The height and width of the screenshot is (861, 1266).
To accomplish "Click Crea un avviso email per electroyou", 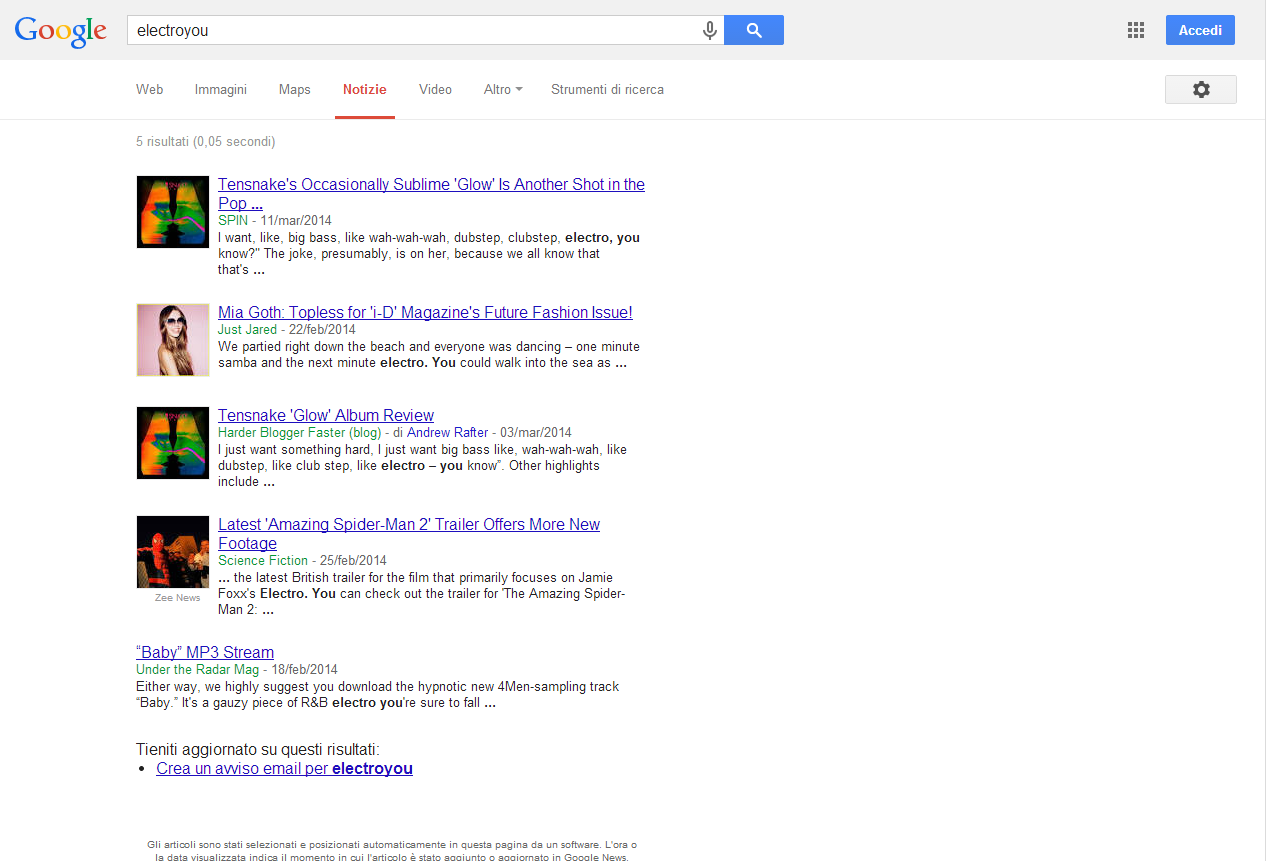I will (x=284, y=769).
